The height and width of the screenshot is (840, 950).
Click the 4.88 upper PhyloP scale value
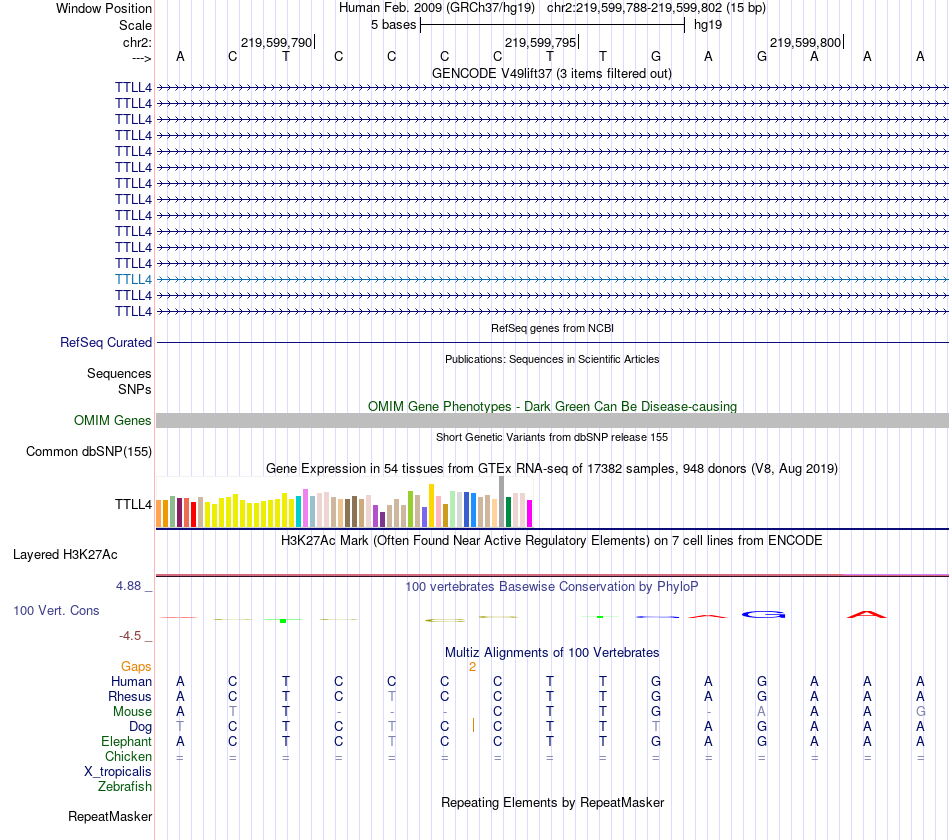point(128,586)
